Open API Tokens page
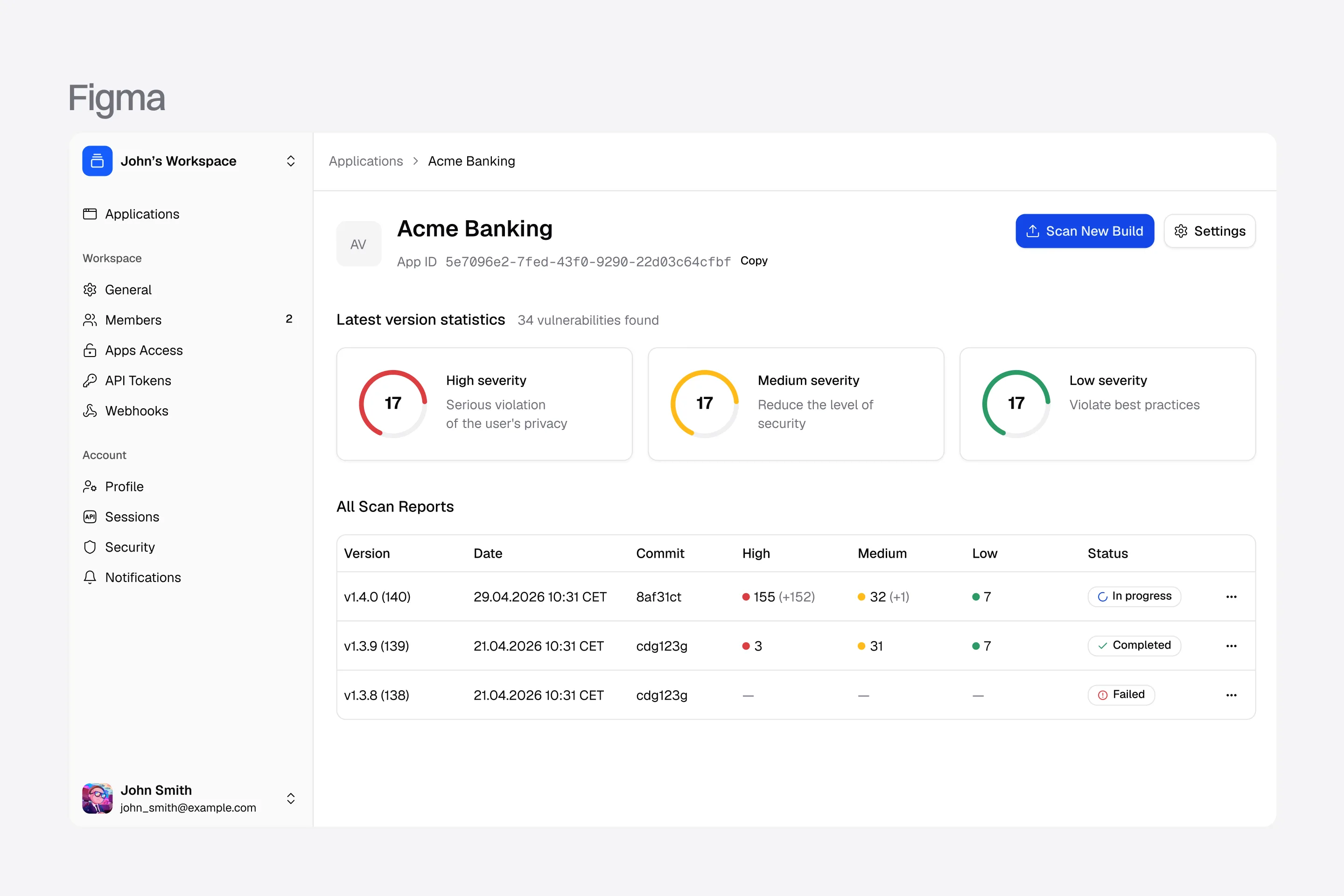The image size is (1344, 896). coord(138,381)
